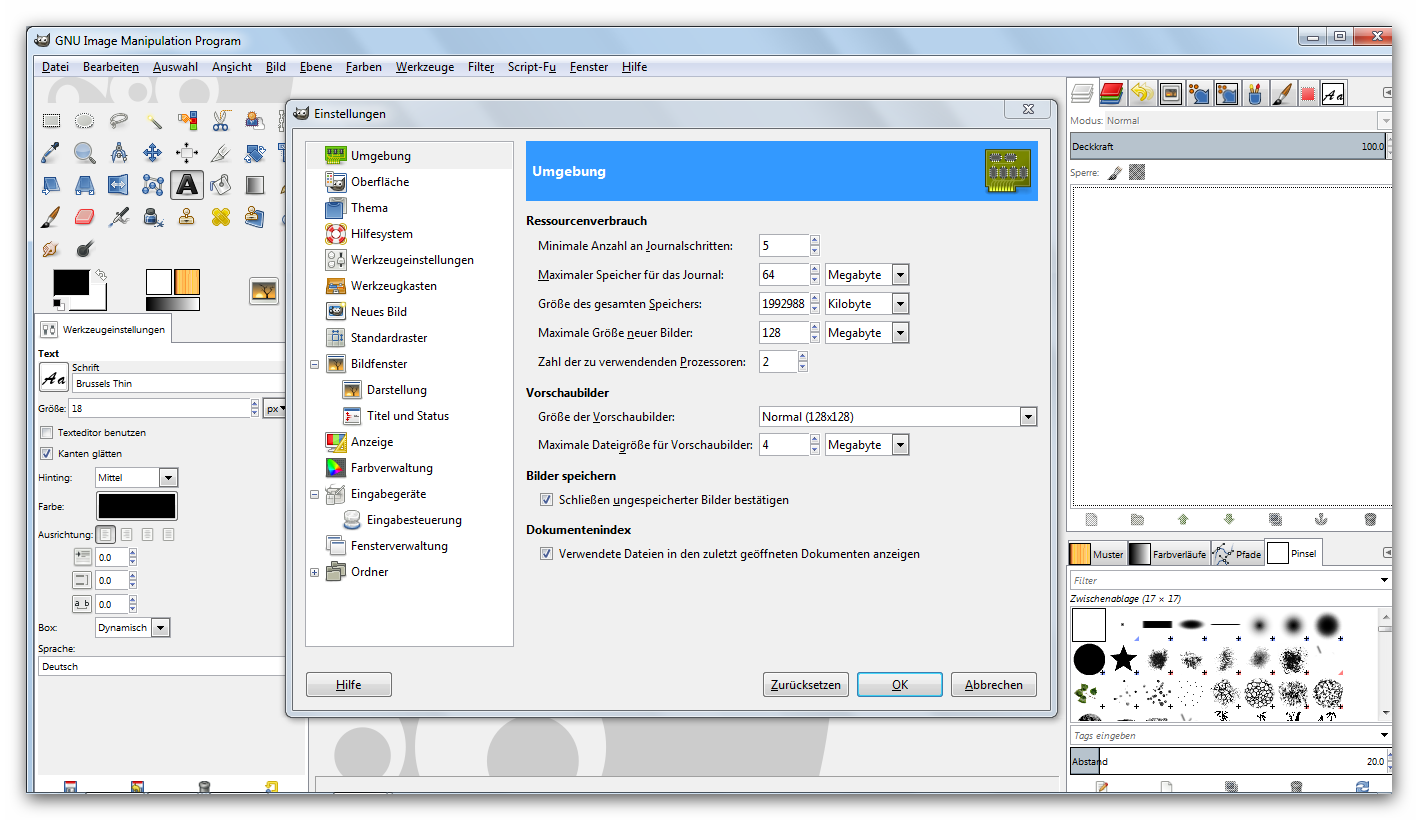Viewport: 1418px width, 820px height.
Task: Select the Text tool with letter A
Action: 187,185
